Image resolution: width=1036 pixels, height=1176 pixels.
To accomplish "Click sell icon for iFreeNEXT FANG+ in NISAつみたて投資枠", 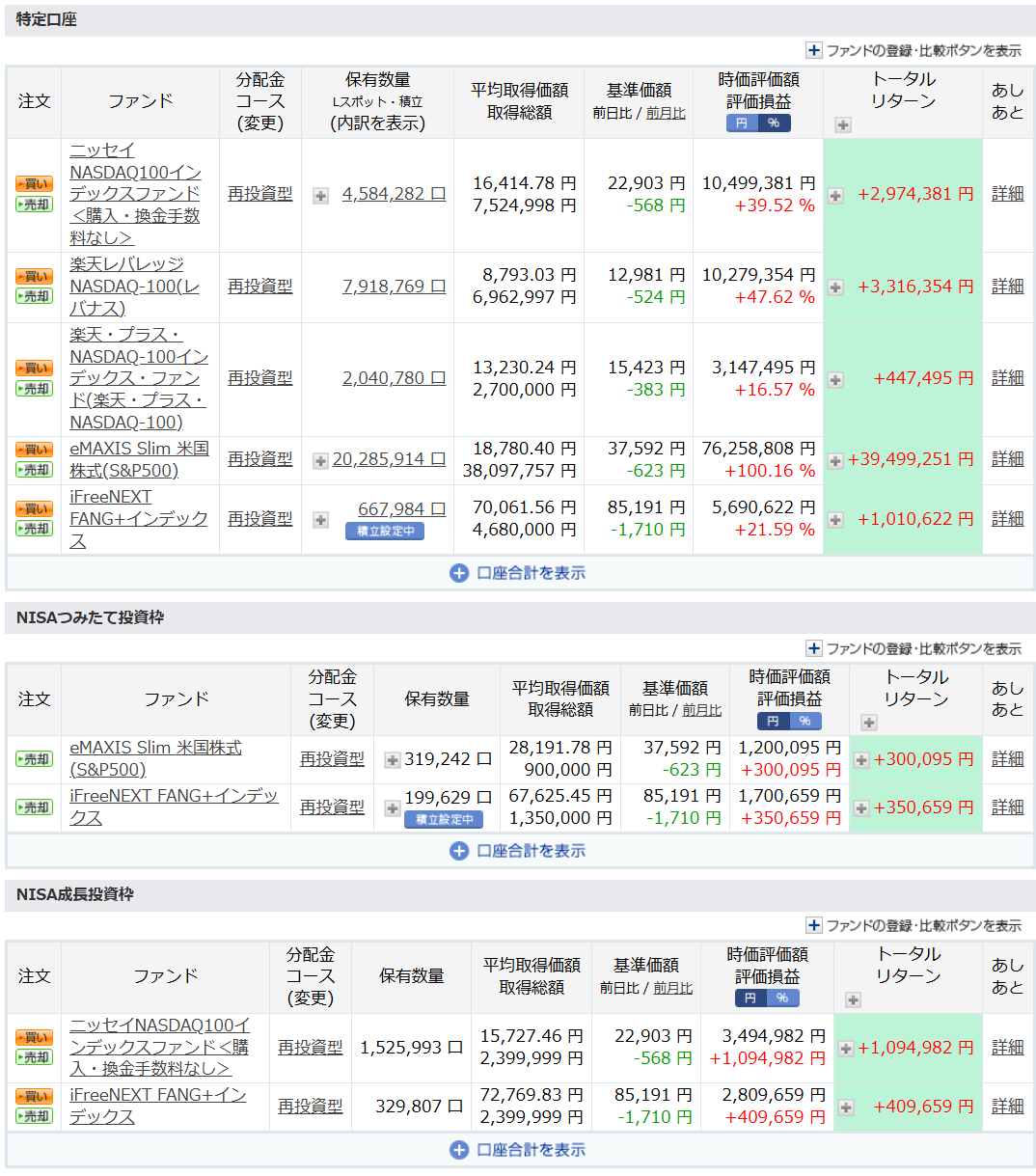I will [34, 807].
